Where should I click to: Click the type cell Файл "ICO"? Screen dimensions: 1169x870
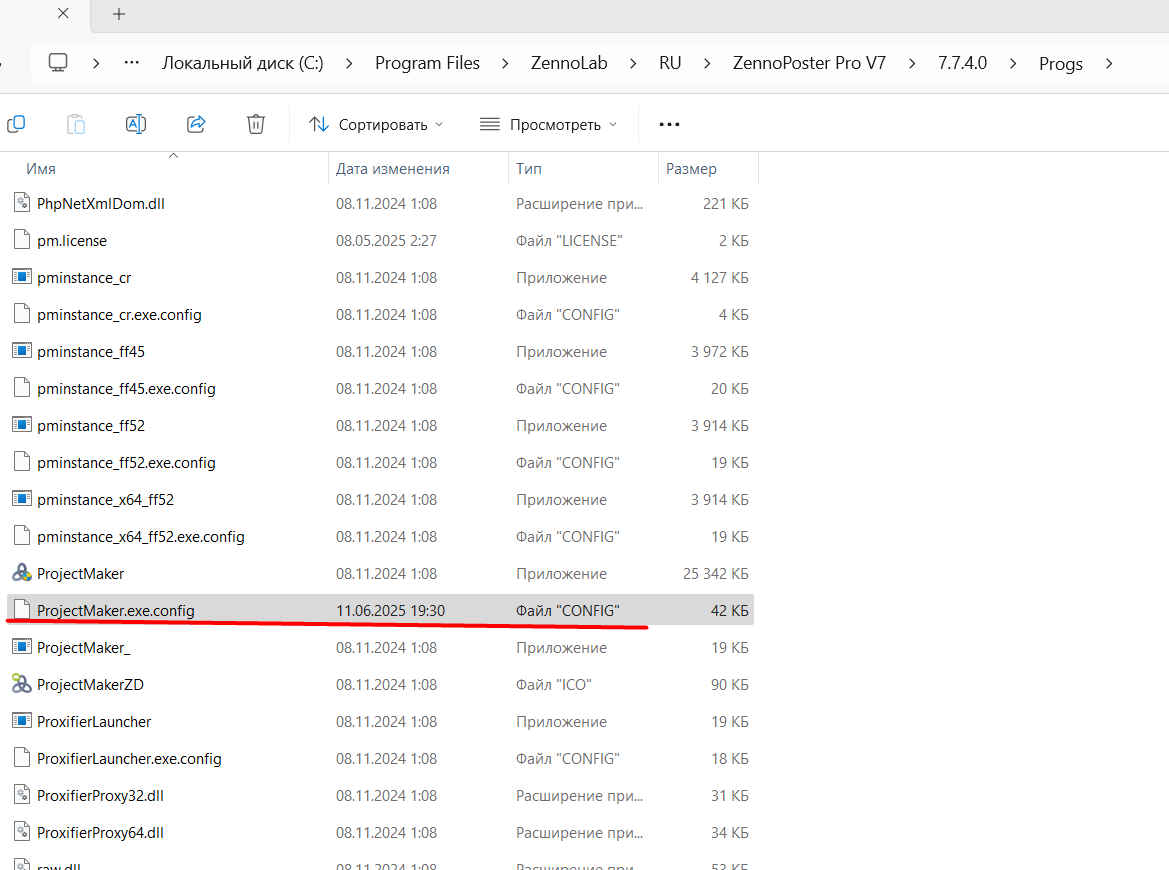(x=554, y=684)
